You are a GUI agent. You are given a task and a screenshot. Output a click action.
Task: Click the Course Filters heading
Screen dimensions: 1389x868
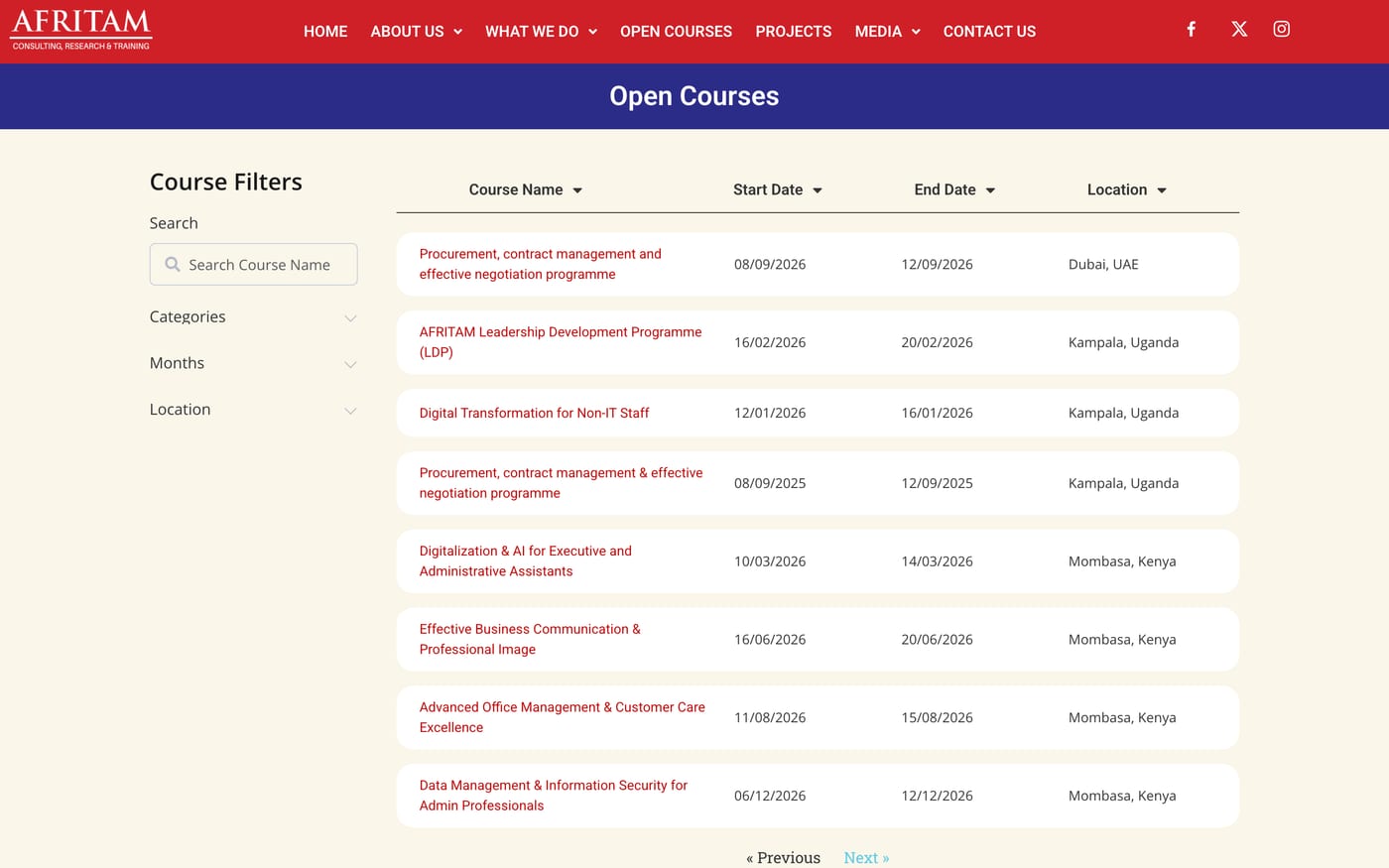pyautogui.click(x=226, y=182)
